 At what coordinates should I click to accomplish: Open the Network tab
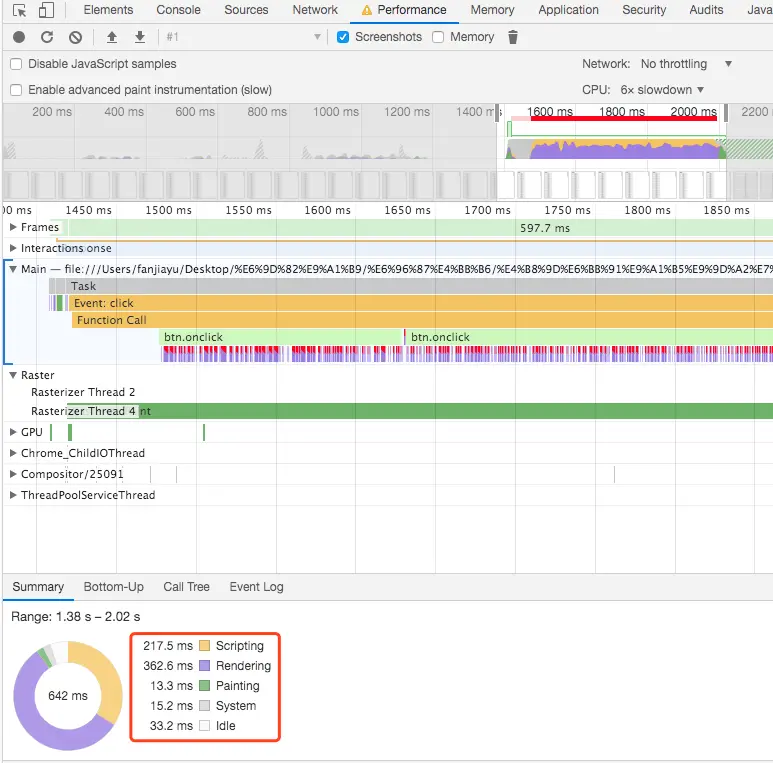point(315,10)
